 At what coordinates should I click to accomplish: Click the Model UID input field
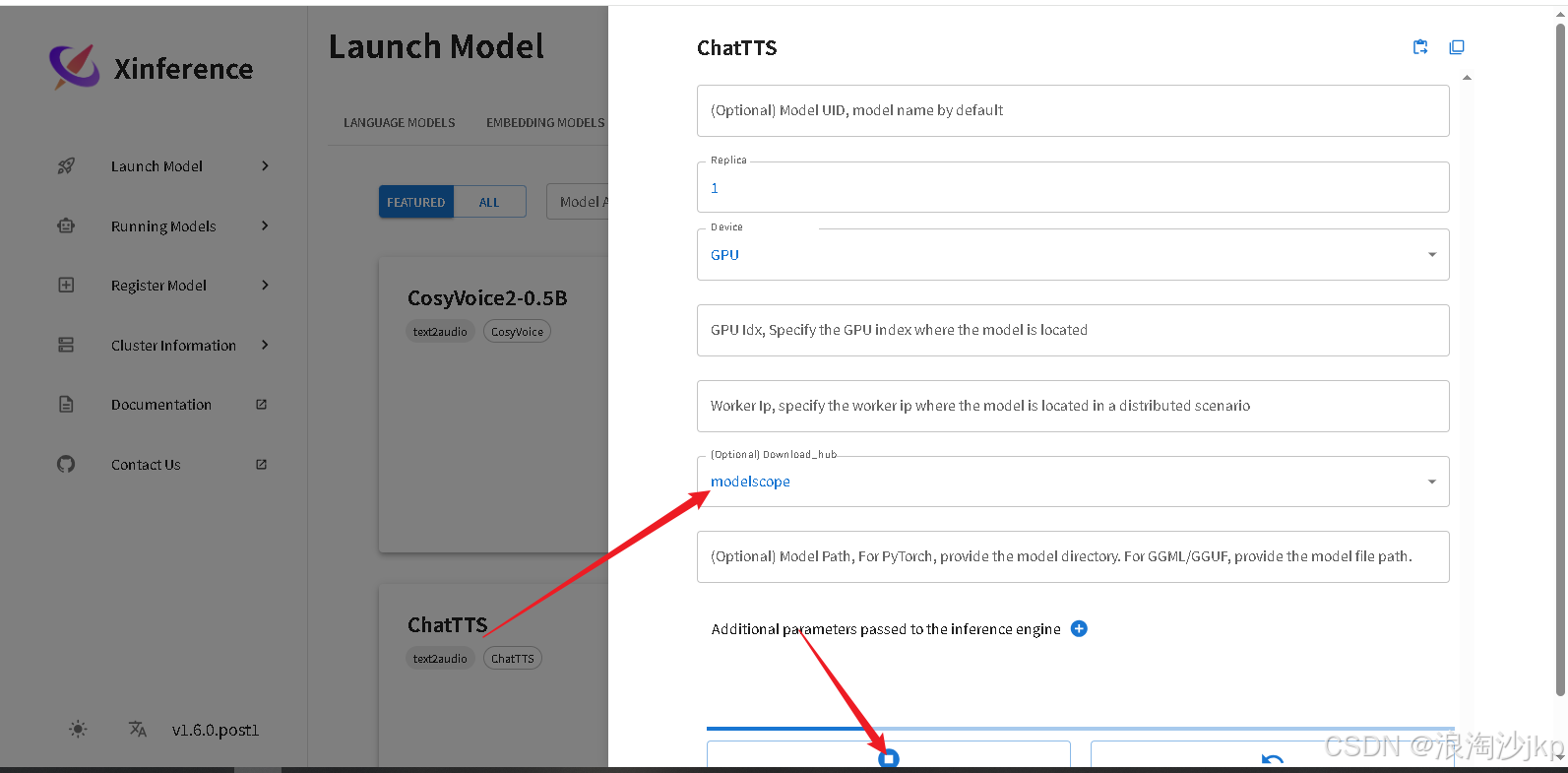[1073, 110]
